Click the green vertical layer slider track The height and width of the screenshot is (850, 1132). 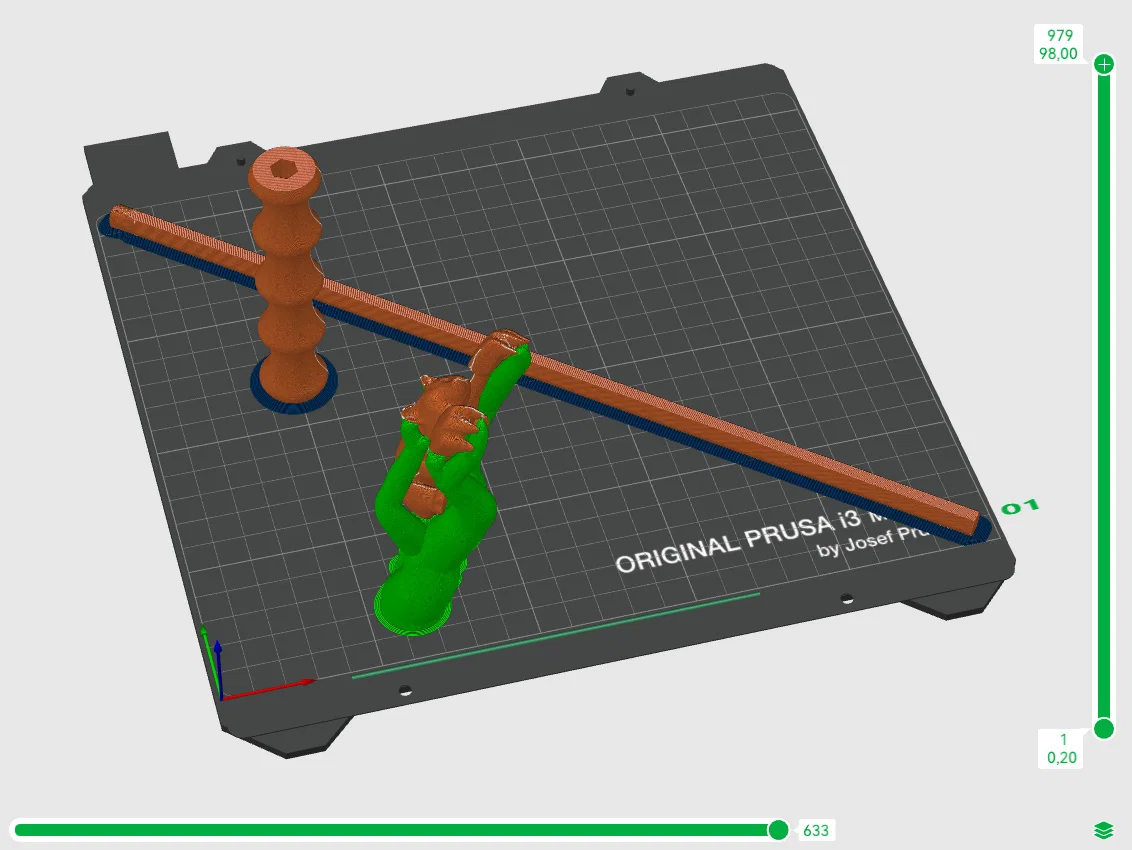point(1104,396)
